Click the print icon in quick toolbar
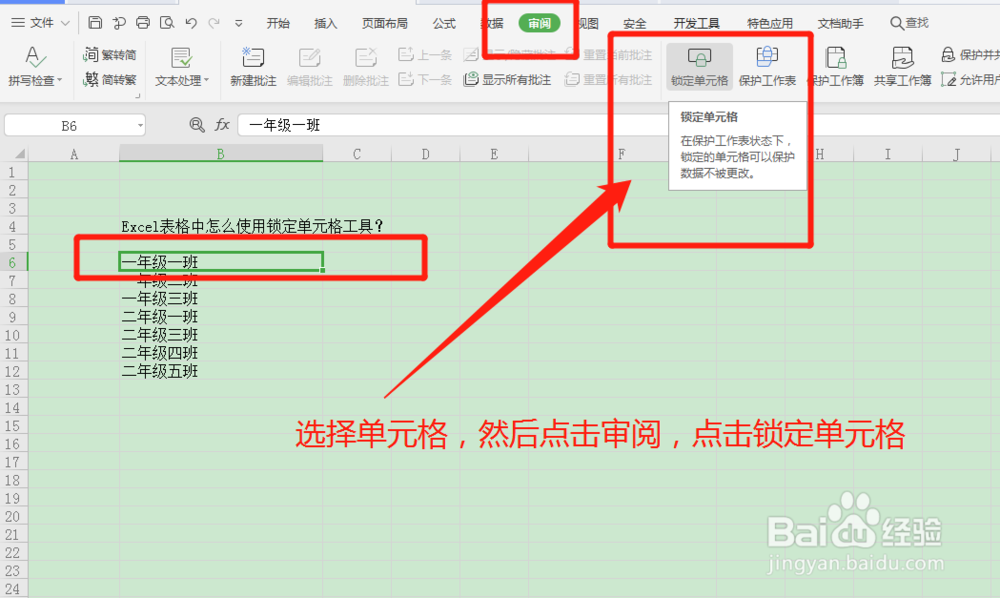 point(143,23)
